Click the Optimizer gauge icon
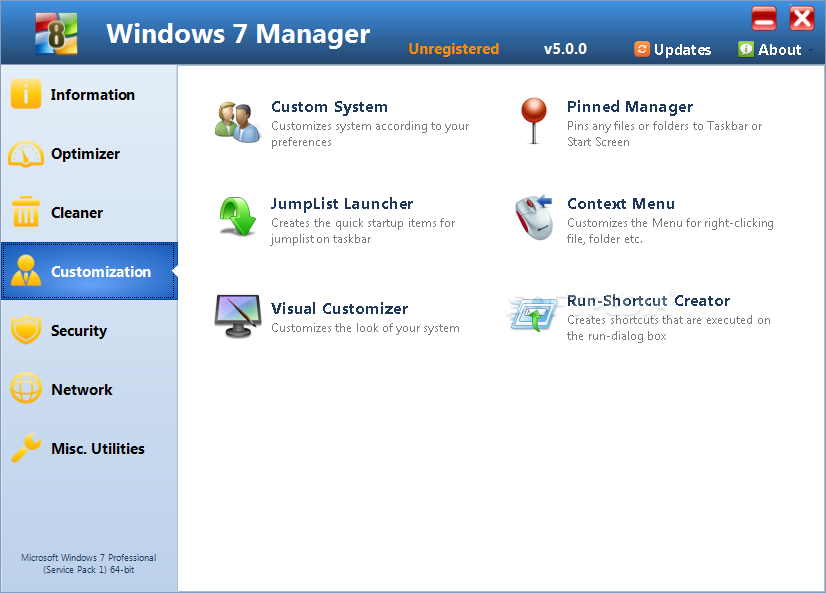Viewport: 826px width, 593px height. 26,154
